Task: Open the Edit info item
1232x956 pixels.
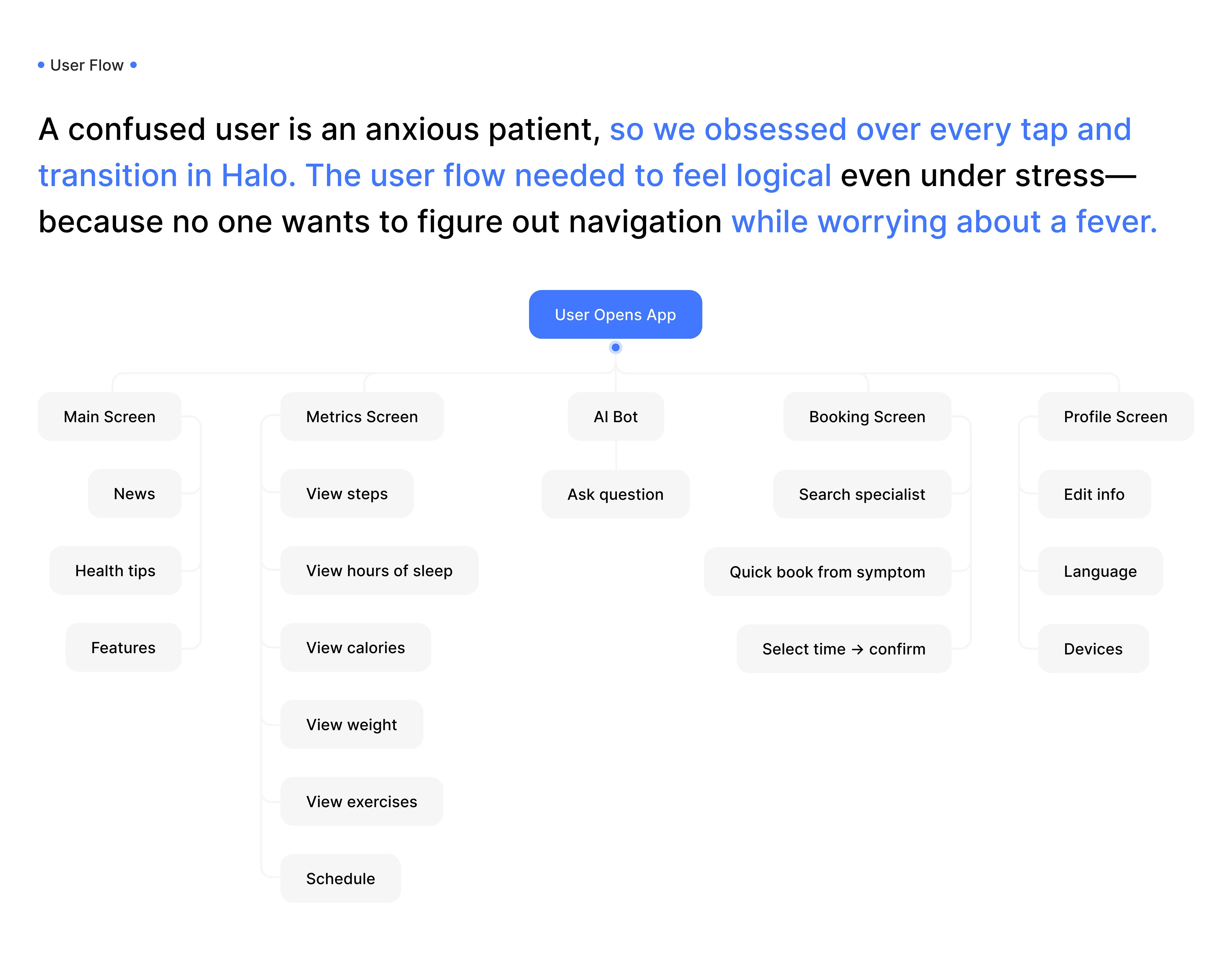Action: pos(1094,494)
